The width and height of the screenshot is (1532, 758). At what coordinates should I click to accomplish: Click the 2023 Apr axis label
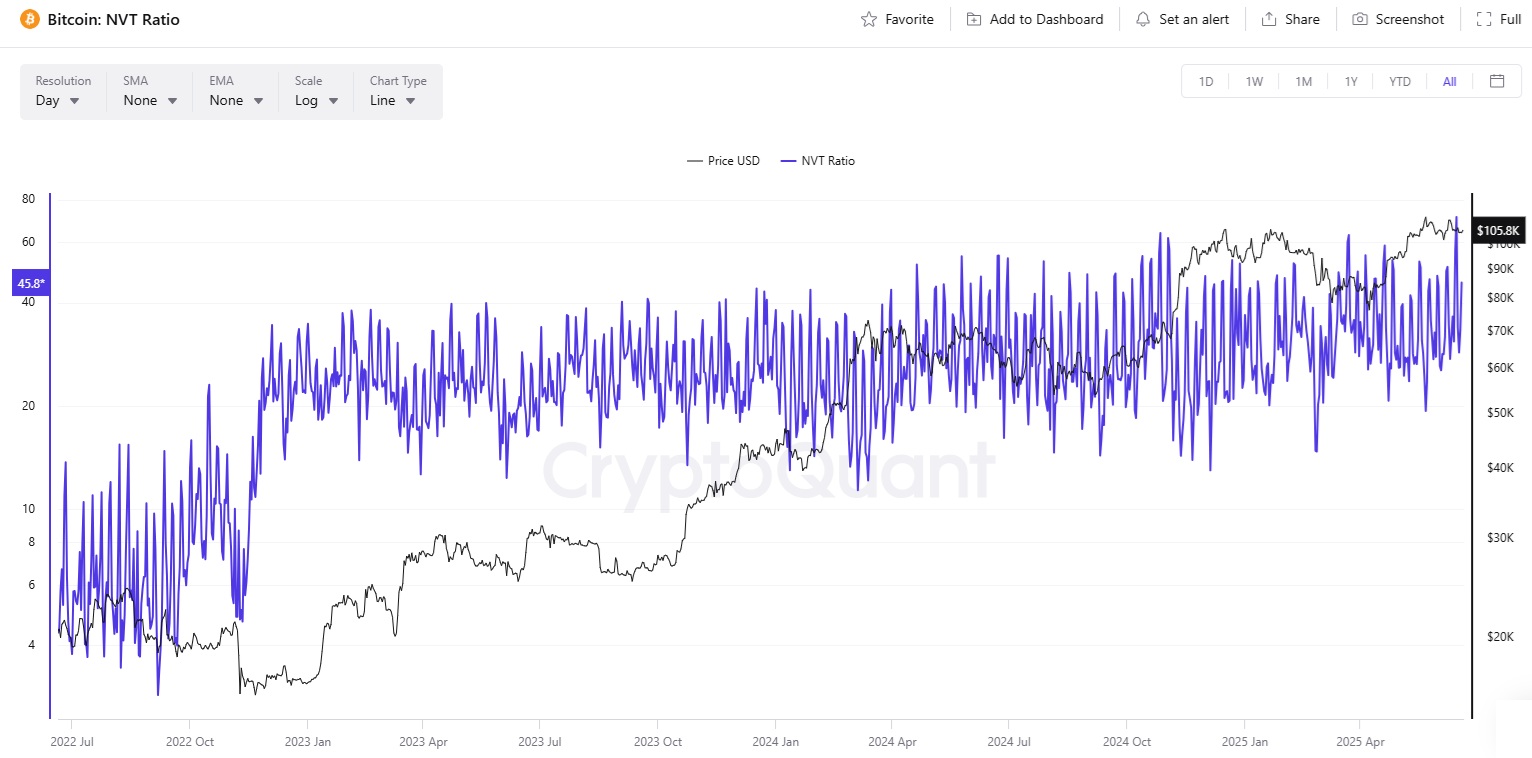(x=423, y=742)
